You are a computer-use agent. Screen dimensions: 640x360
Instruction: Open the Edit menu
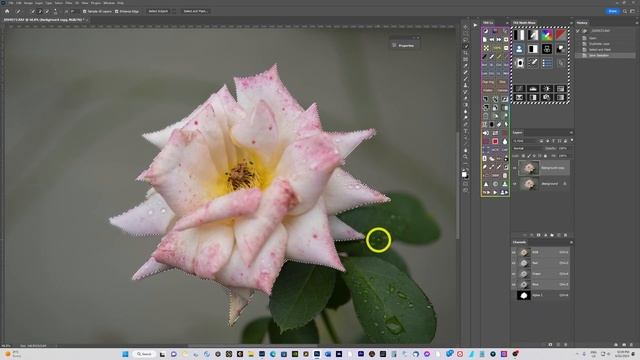tap(19, 3)
